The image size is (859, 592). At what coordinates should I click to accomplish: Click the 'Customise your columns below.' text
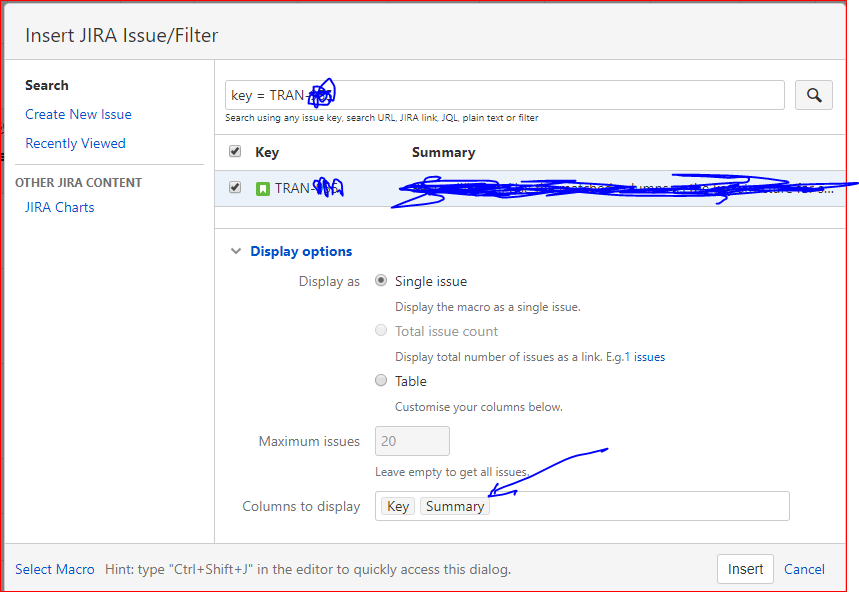tap(478, 407)
